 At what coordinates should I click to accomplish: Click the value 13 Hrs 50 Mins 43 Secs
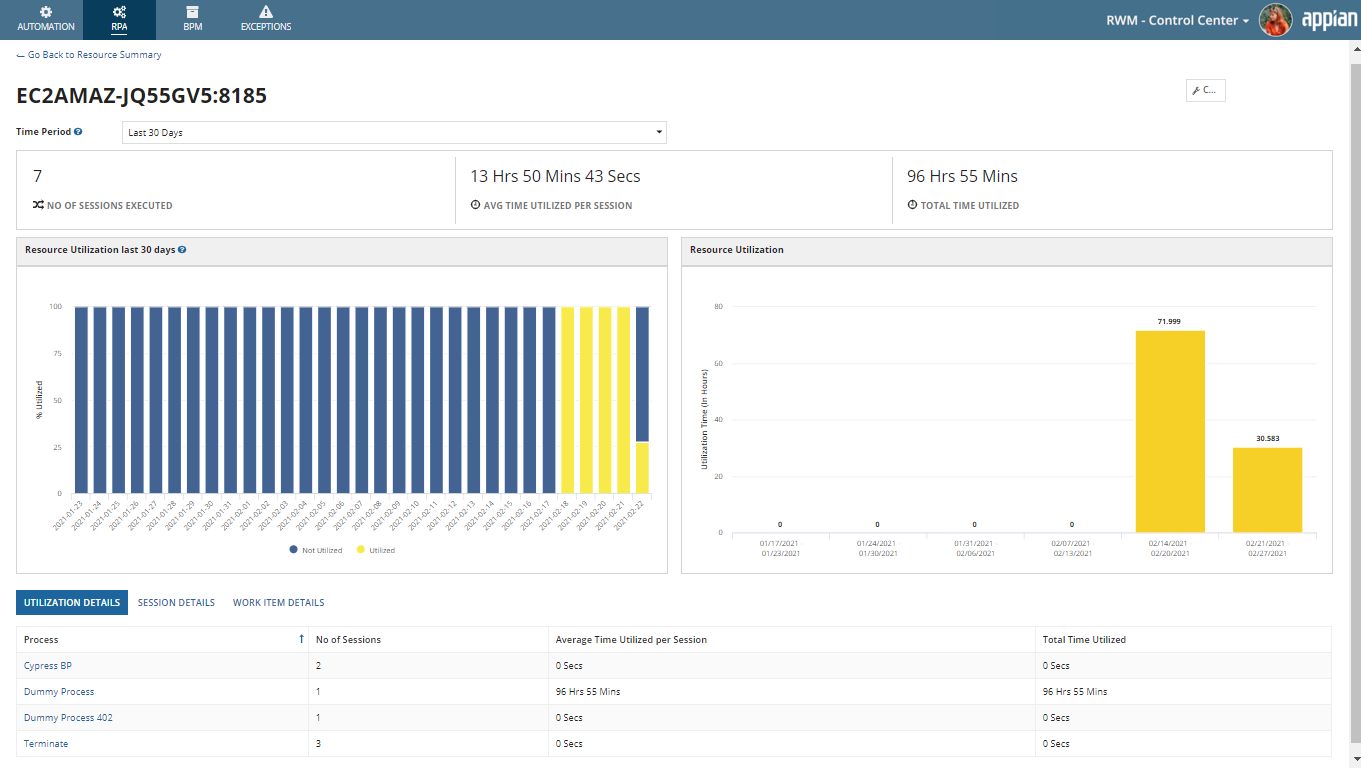[555, 176]
